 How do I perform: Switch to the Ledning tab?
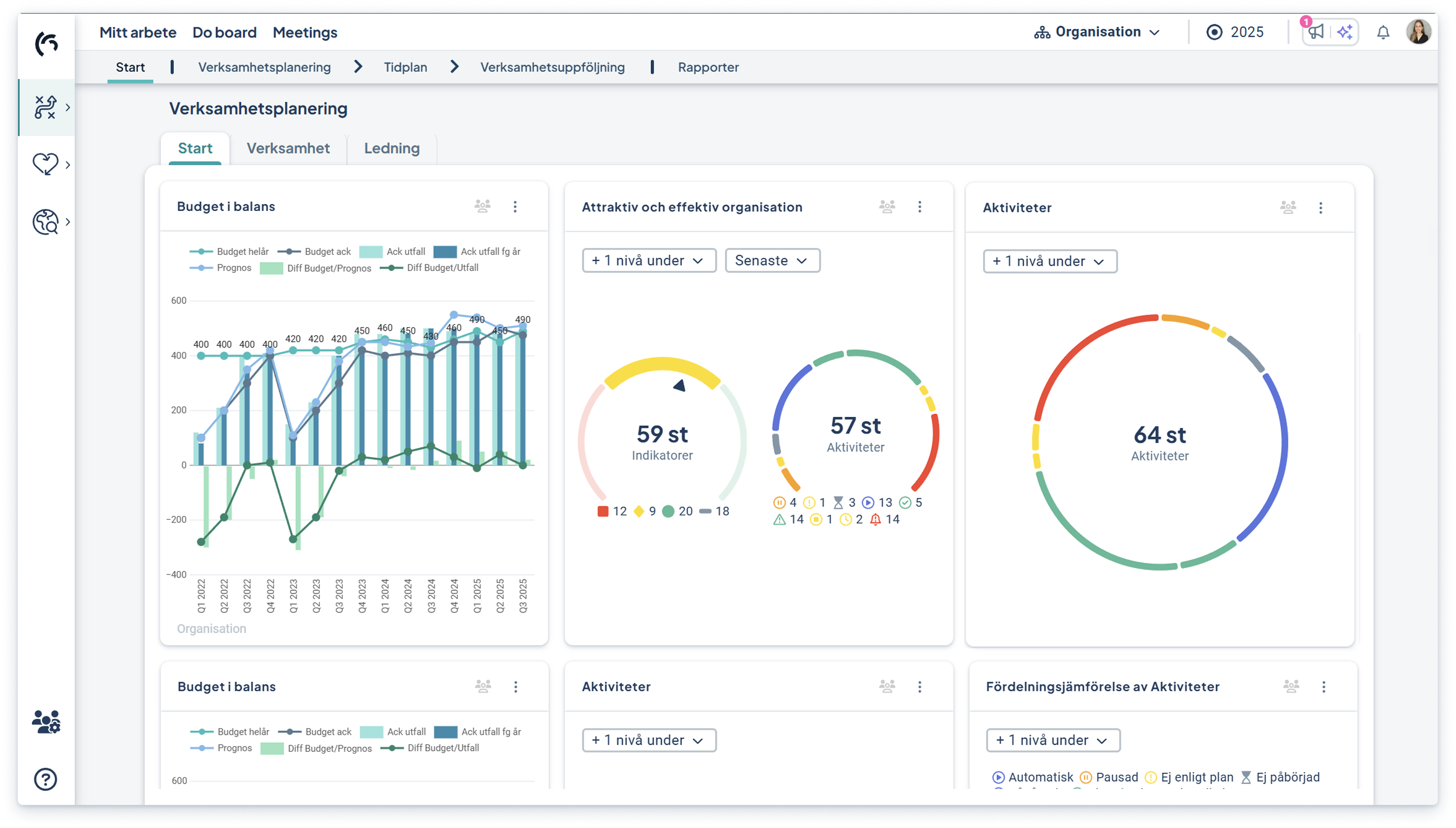[x=392, y=149]
